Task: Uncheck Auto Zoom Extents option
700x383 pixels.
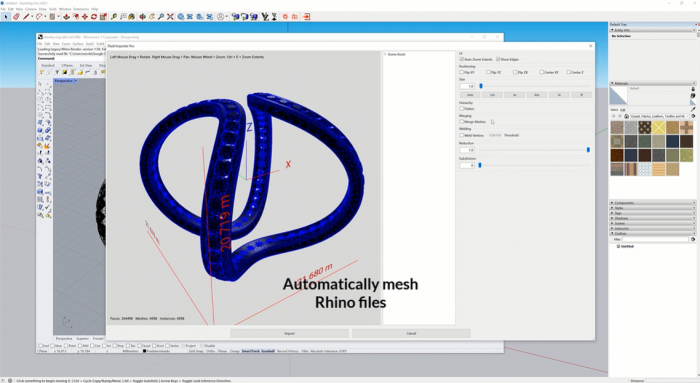Action: click(x=462, y=59)
